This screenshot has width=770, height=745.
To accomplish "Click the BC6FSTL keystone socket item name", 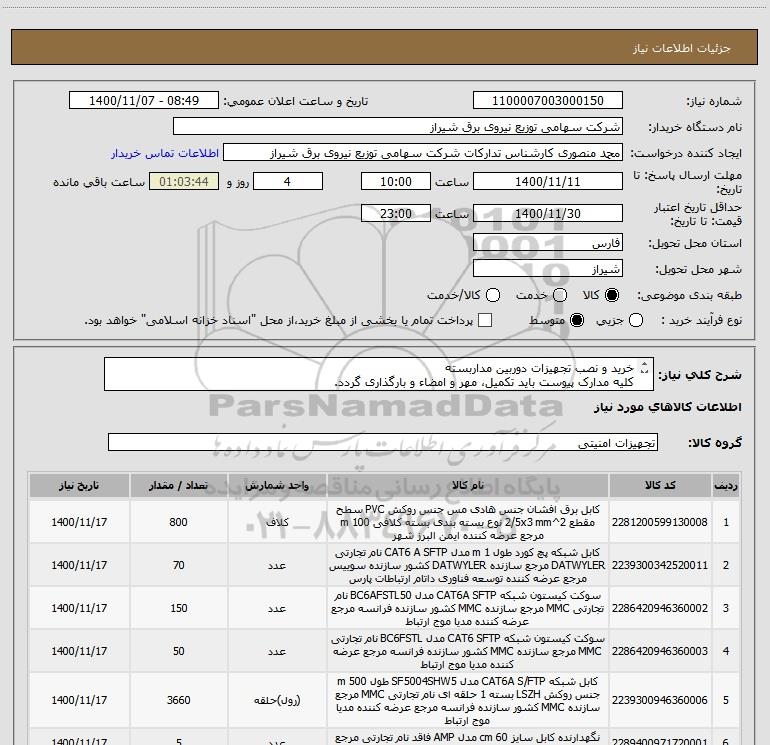I will [x=468, y=651].
